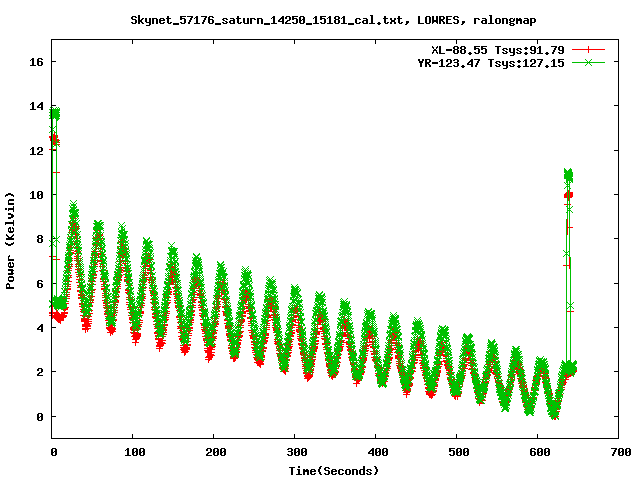Image resolution: width=640 pixels, height=480 pixels.
Task: Select legend entry YR-123.47 Tsys:127.15
Action: pyautogui.click(x=491, y=63)
